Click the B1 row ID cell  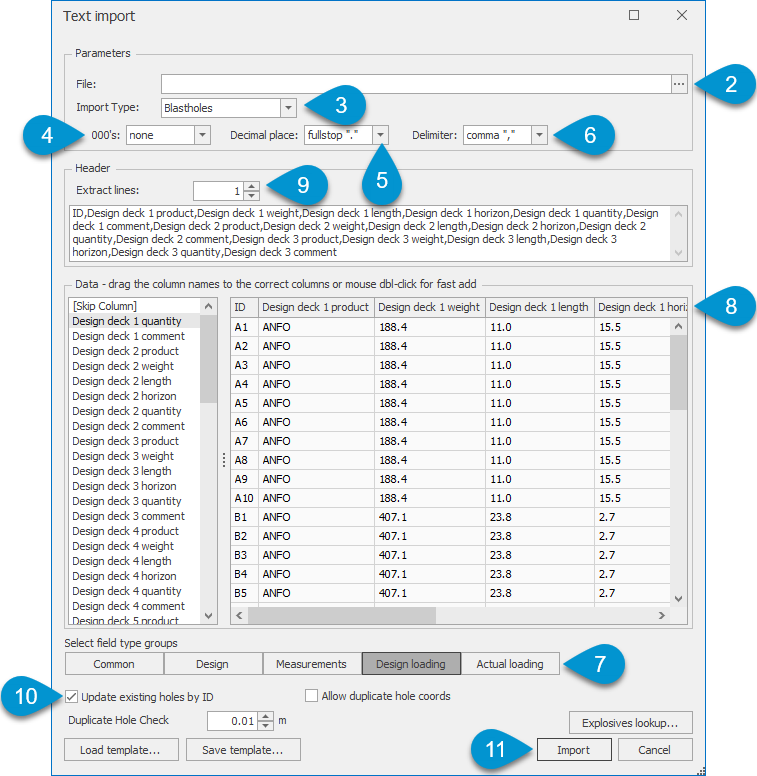pyautogui.click(x=244, y=517)
